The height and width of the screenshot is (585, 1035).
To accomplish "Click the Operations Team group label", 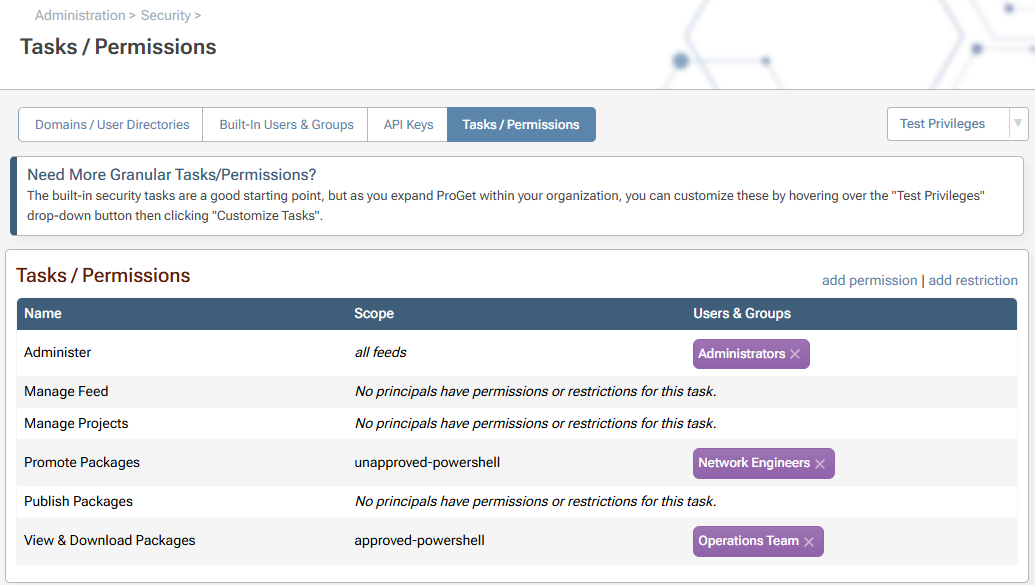I will (749, 541).
